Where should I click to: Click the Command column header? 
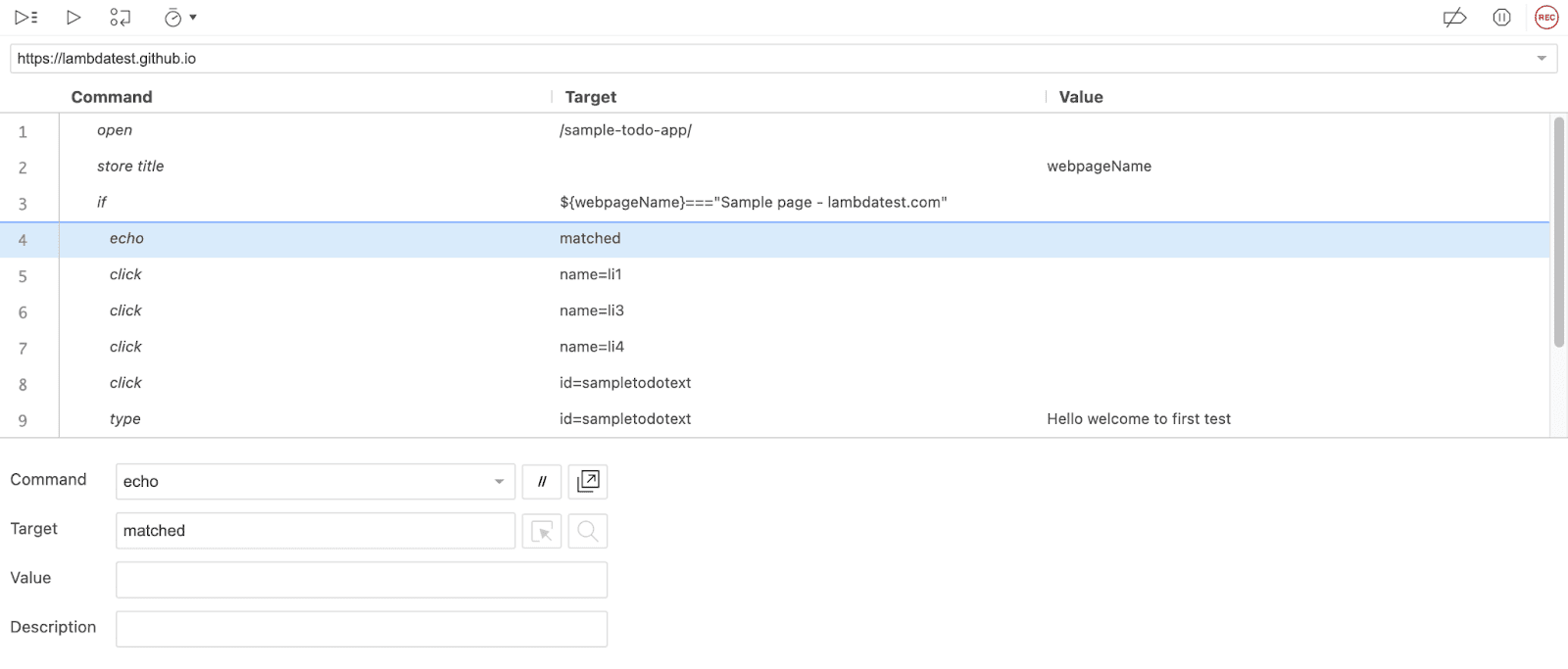[112, 97]
